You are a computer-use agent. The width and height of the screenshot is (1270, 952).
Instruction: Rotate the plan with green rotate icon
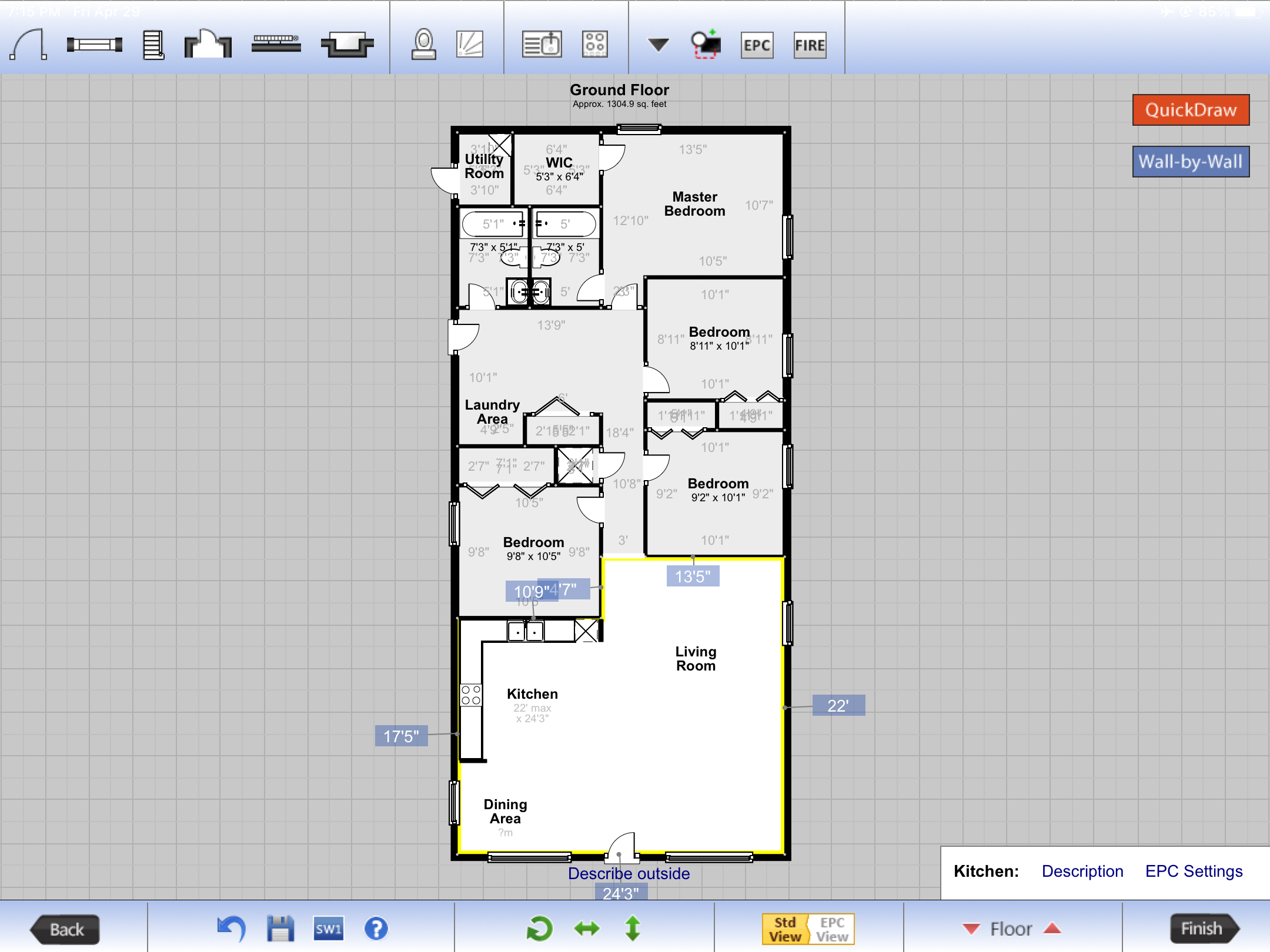click(539, 928)
